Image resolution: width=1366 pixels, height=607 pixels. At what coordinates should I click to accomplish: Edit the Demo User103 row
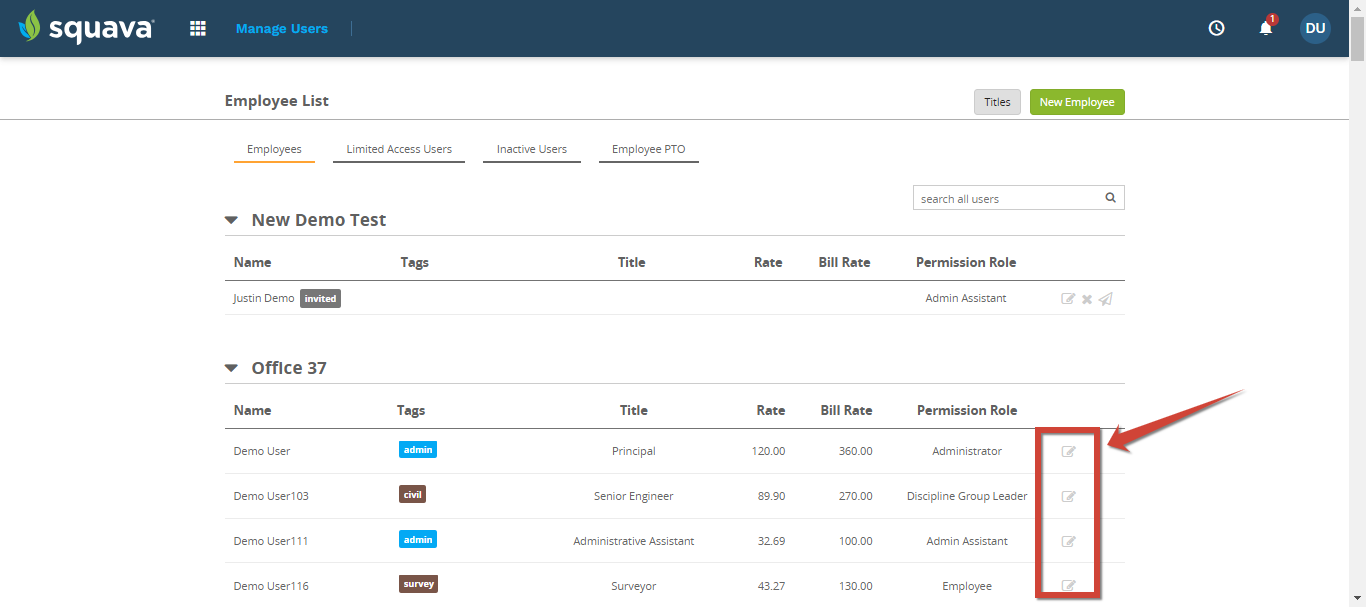pyautogui.click(x=1068, y=497)
